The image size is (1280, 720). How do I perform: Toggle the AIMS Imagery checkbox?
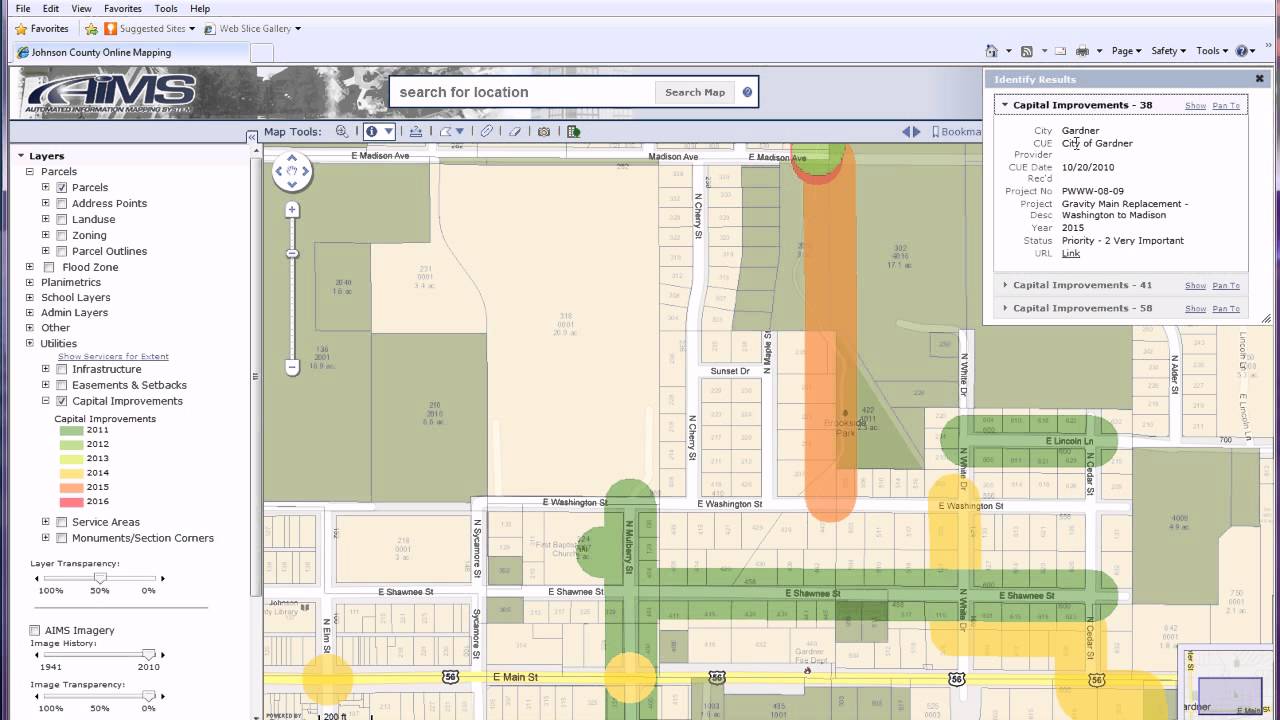(x=35, y=630)
